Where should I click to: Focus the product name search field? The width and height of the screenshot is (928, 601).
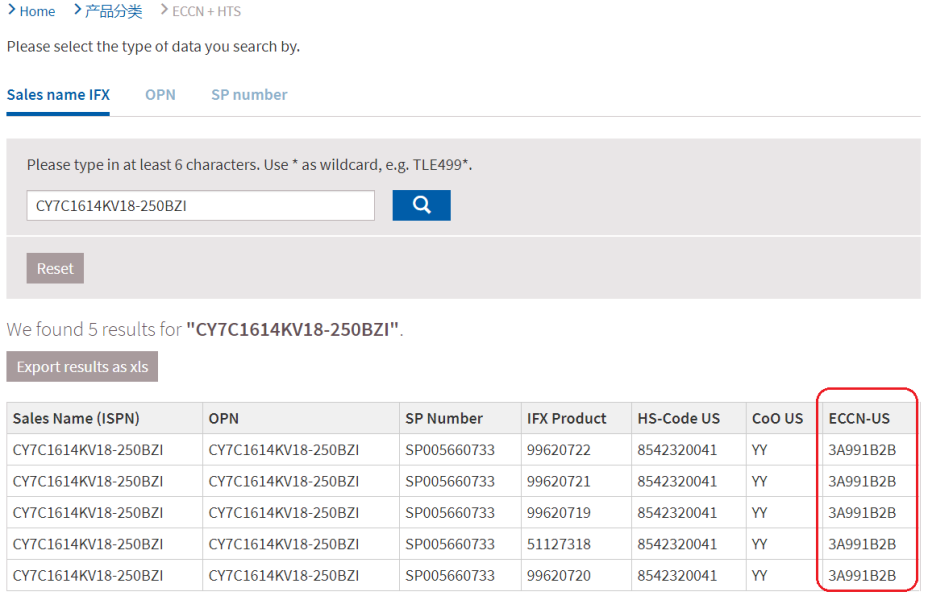click(200, 206)
